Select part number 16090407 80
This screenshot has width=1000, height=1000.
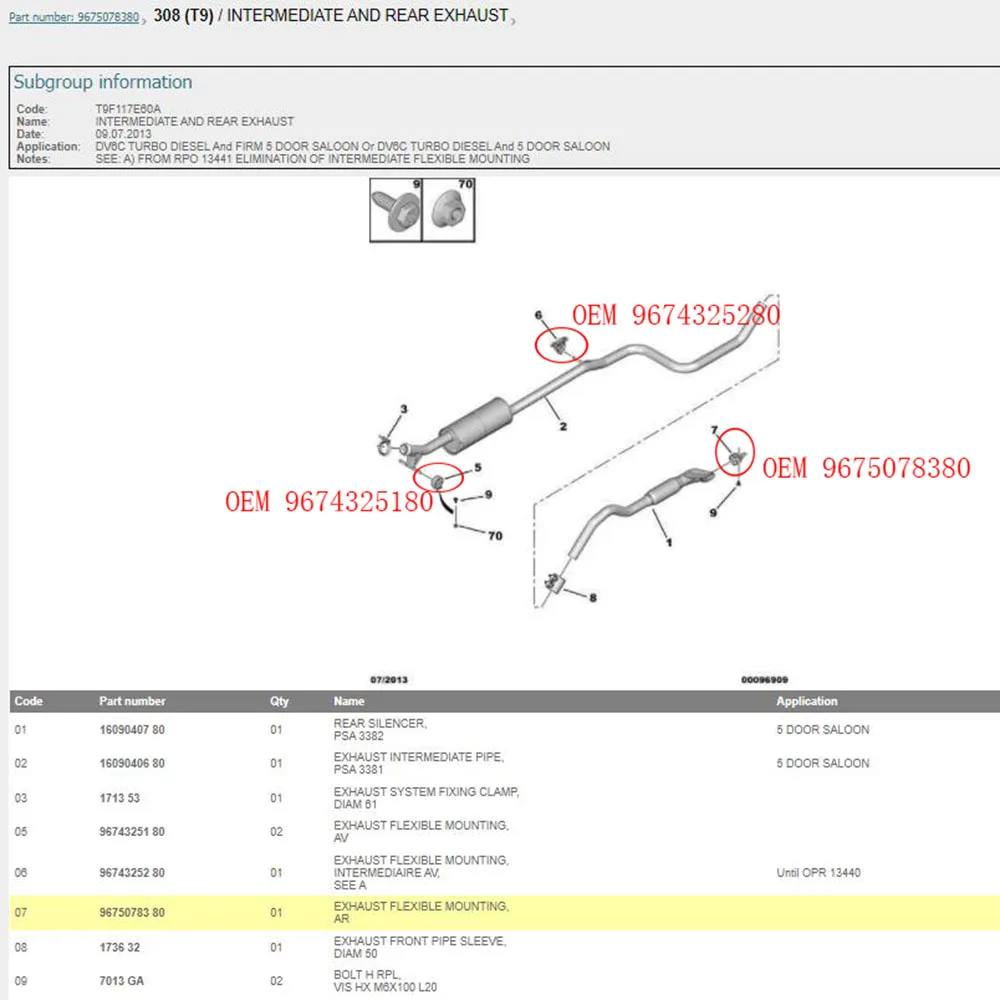click(x=132, y=730)
